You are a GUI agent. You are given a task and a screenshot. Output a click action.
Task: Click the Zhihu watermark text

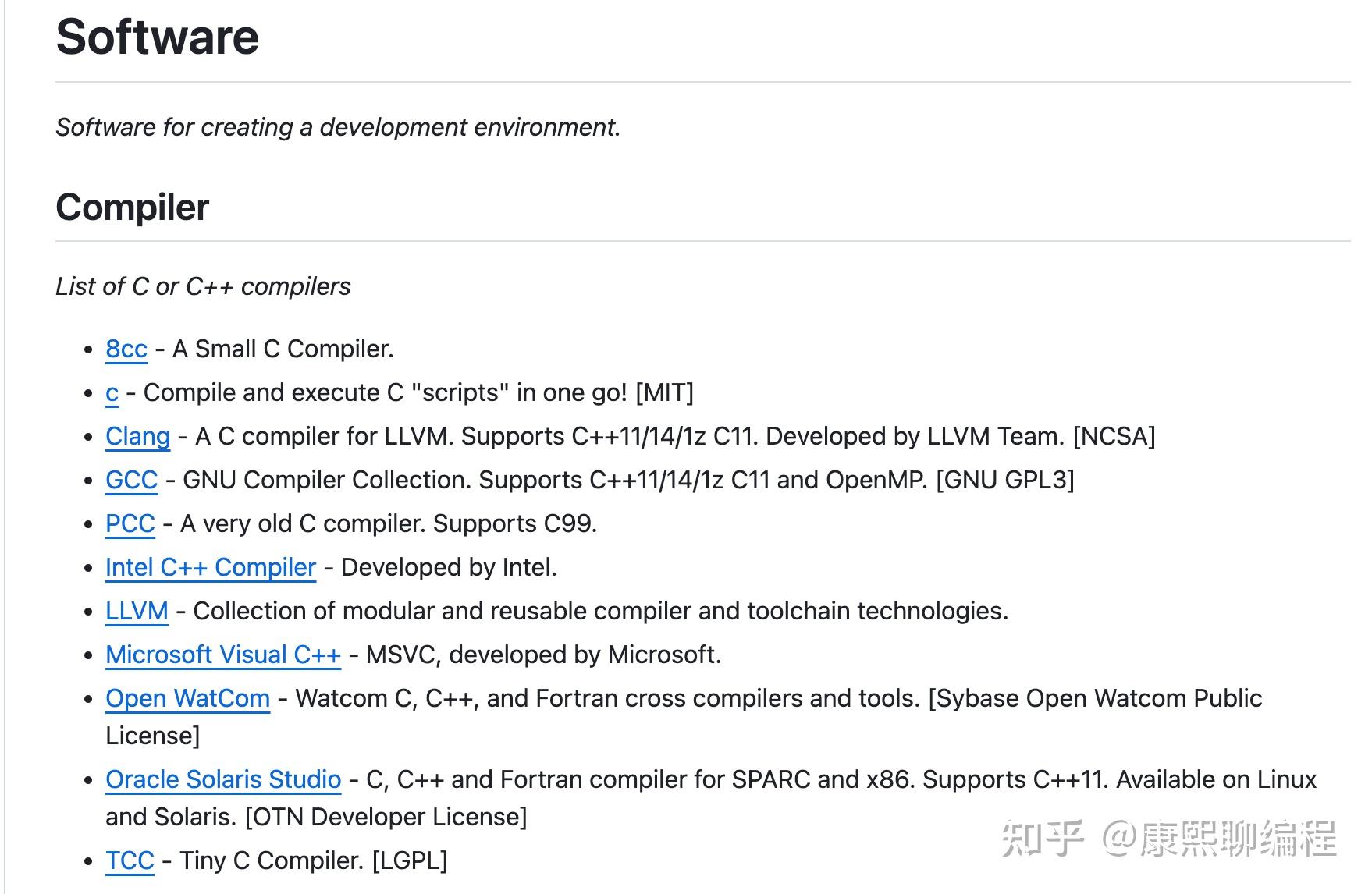click(1168, 839)
